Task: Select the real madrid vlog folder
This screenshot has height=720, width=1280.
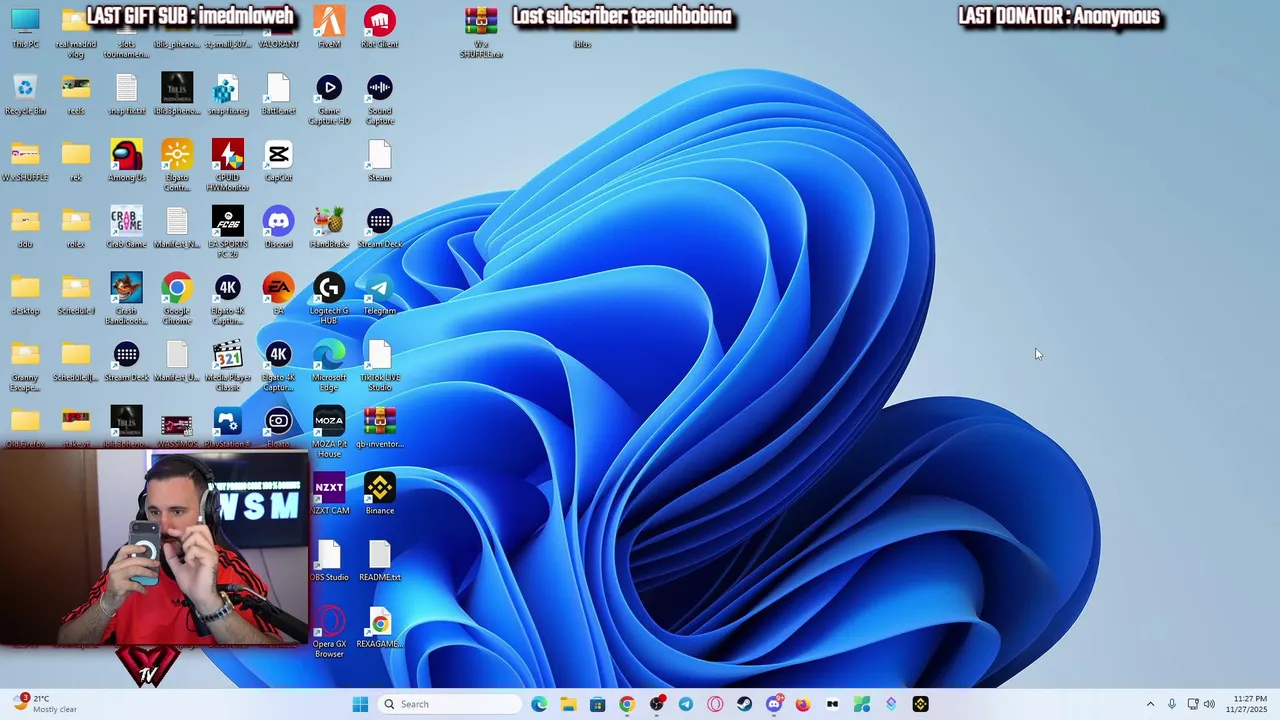Action: tap(76, 31)
